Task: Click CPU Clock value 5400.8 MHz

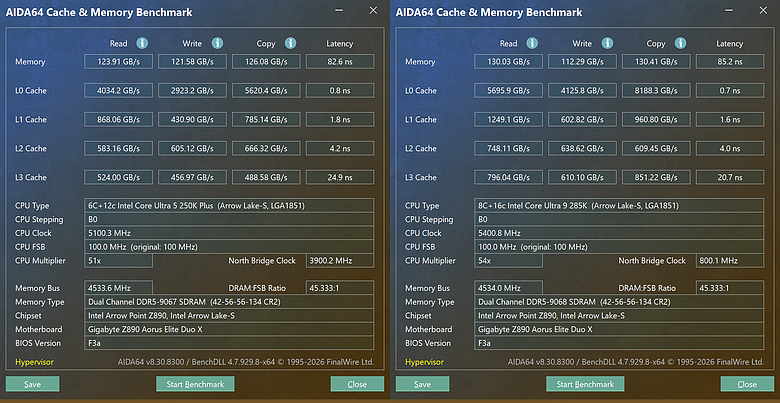Action: coord(619,233)
